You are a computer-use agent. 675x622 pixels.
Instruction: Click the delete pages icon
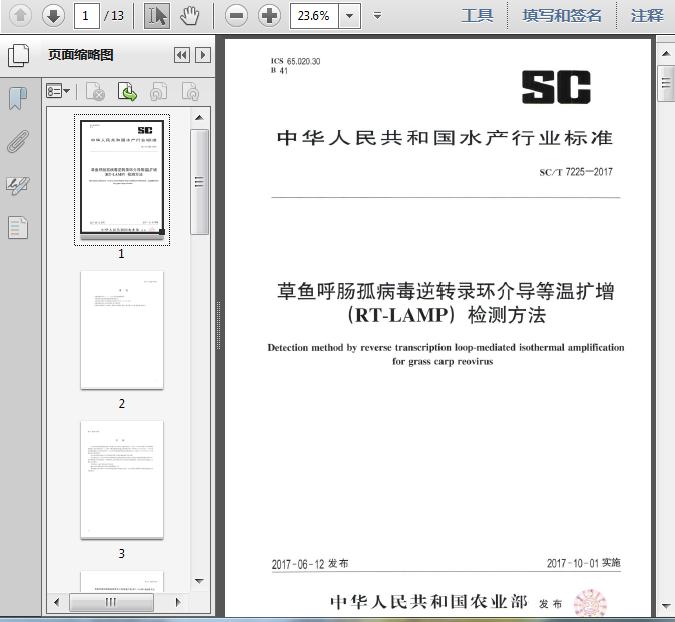pyautogui.click(x=96, y=91)
